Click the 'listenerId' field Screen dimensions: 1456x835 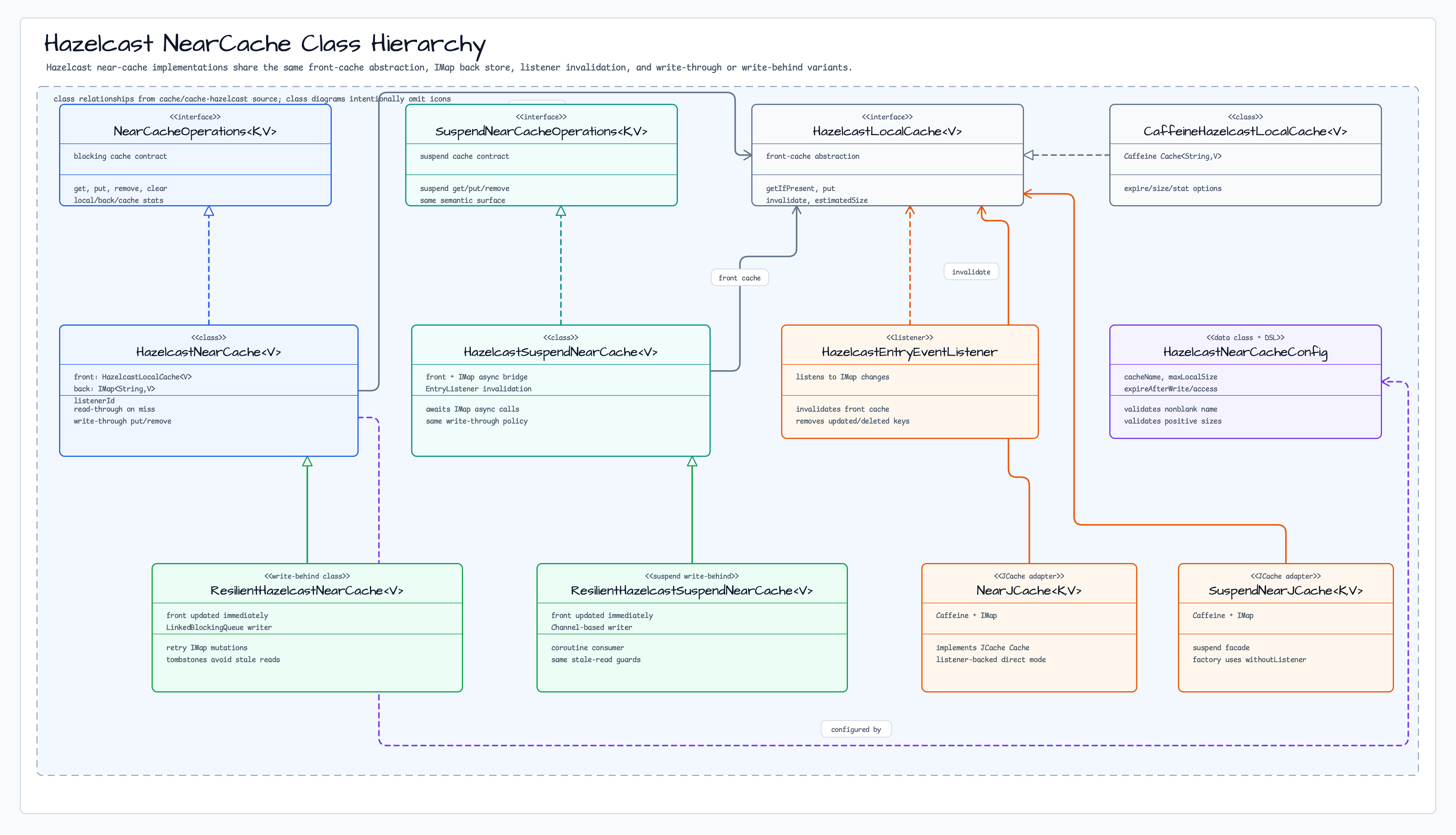(94, 401)
